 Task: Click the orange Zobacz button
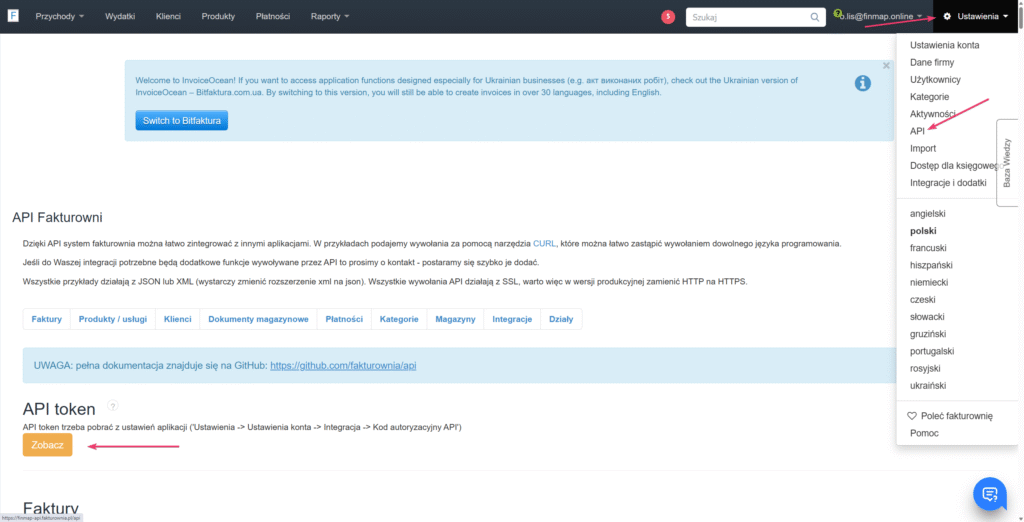48,445
